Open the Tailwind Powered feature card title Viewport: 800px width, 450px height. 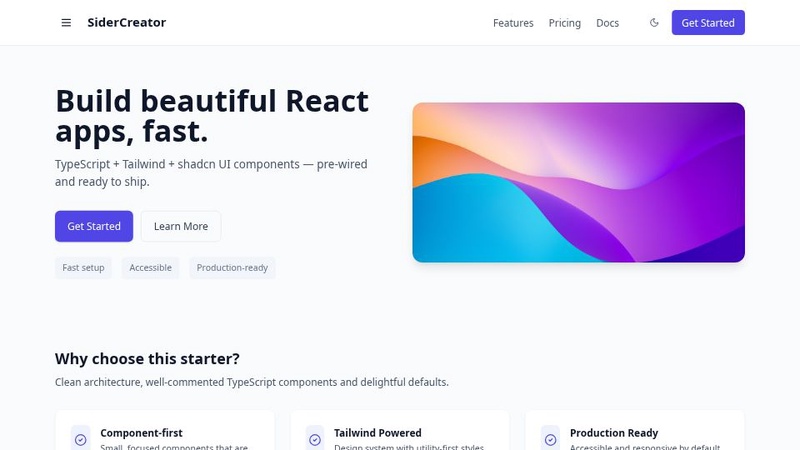[x=378, y=433]
